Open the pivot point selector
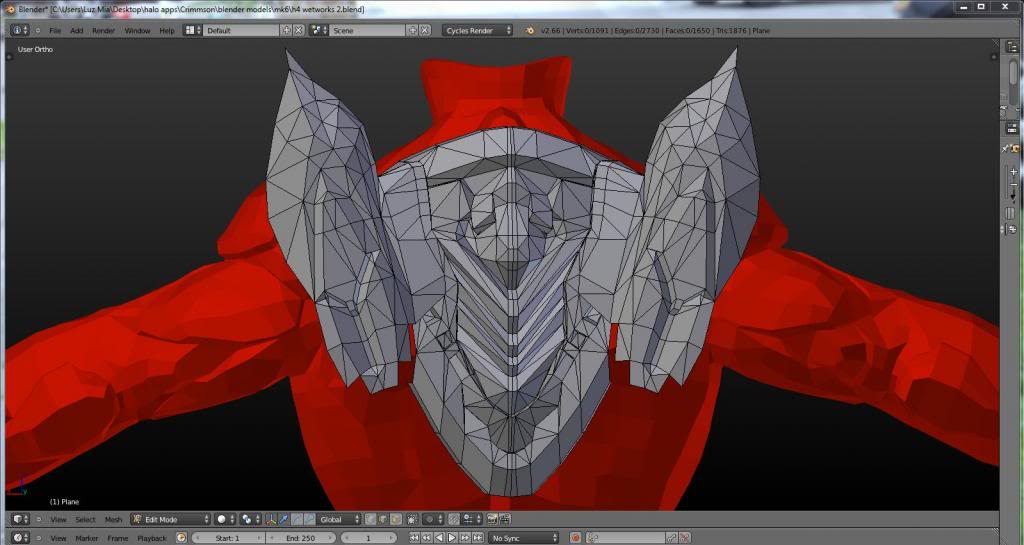The image size is (1024, 545). 249,520
